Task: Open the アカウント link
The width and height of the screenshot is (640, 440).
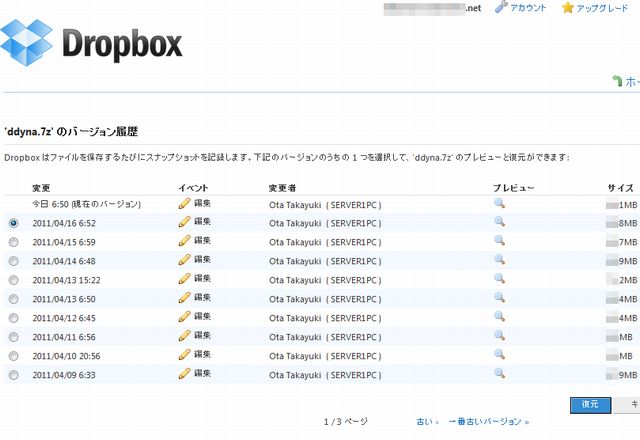Action: 528,8
